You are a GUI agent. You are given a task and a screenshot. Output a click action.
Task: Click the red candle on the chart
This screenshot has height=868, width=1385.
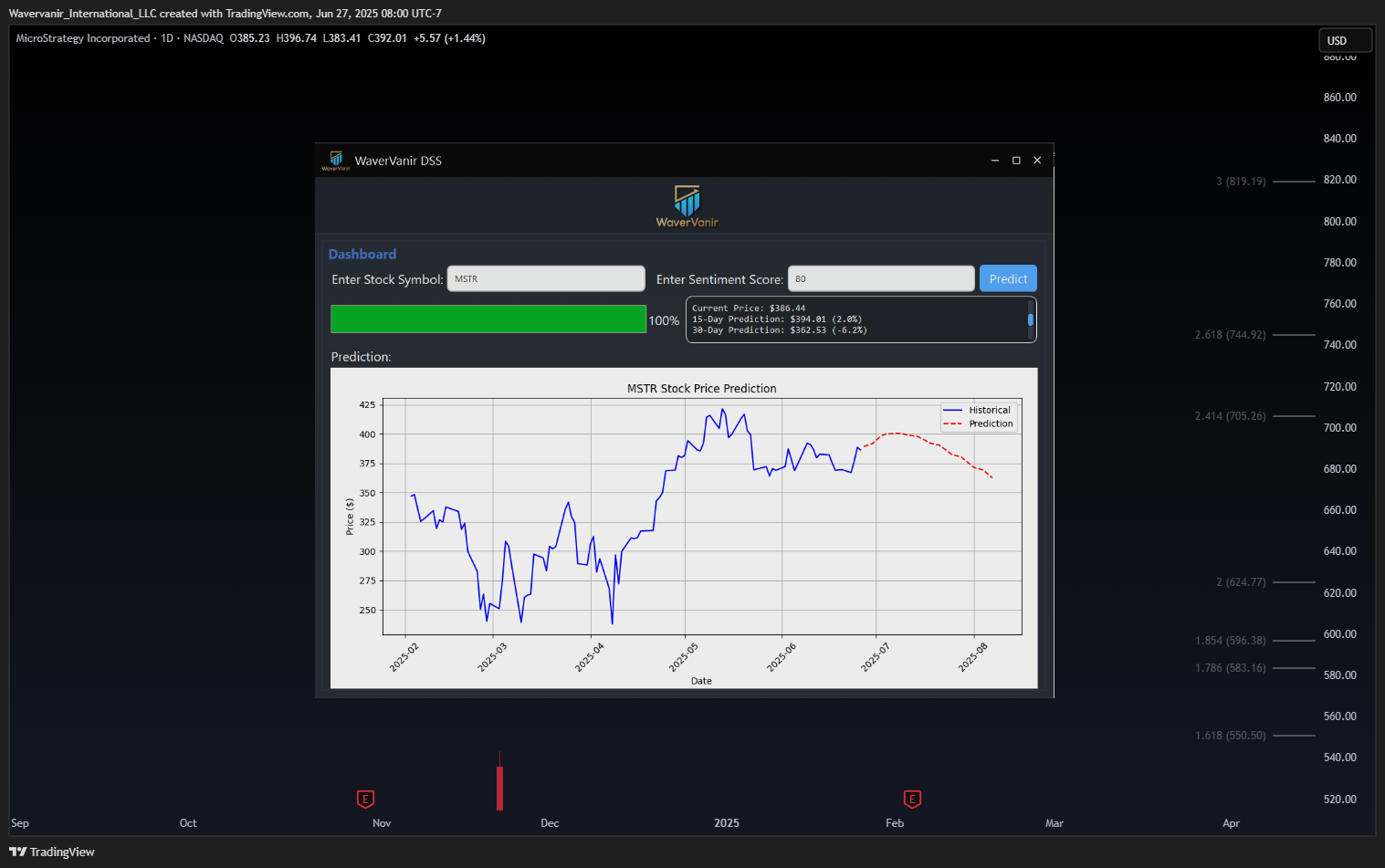499,787
